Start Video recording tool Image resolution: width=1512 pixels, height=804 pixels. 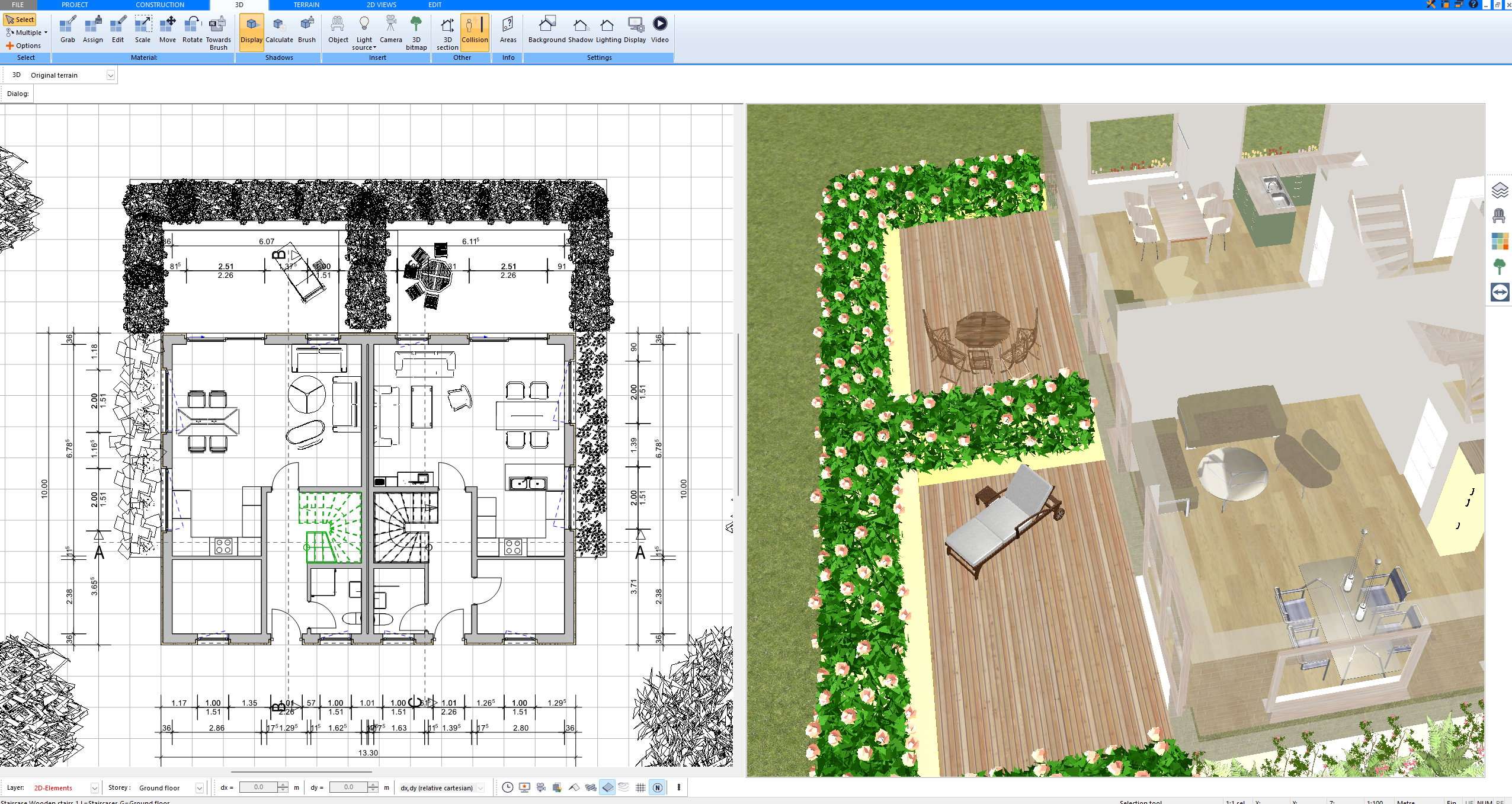point(659,30)
